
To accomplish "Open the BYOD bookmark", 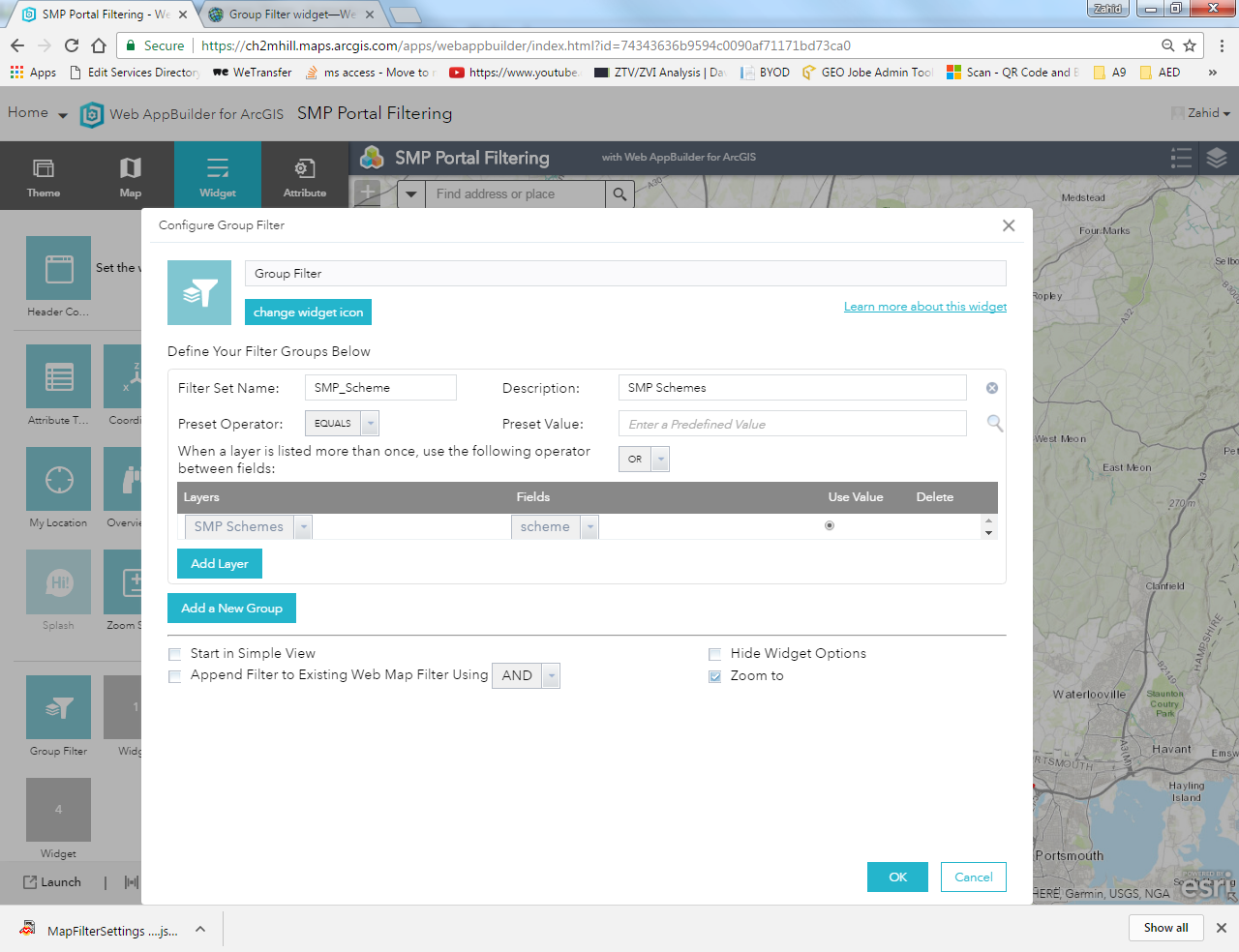I will [766, 73].
